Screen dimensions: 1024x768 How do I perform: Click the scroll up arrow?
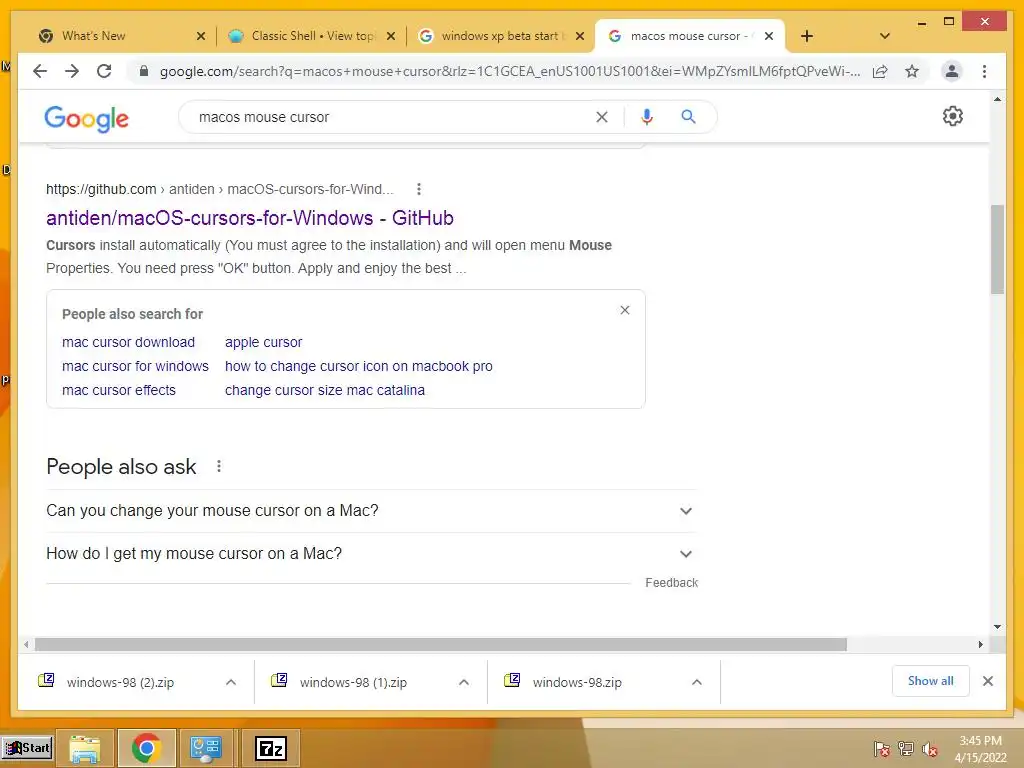997,99
